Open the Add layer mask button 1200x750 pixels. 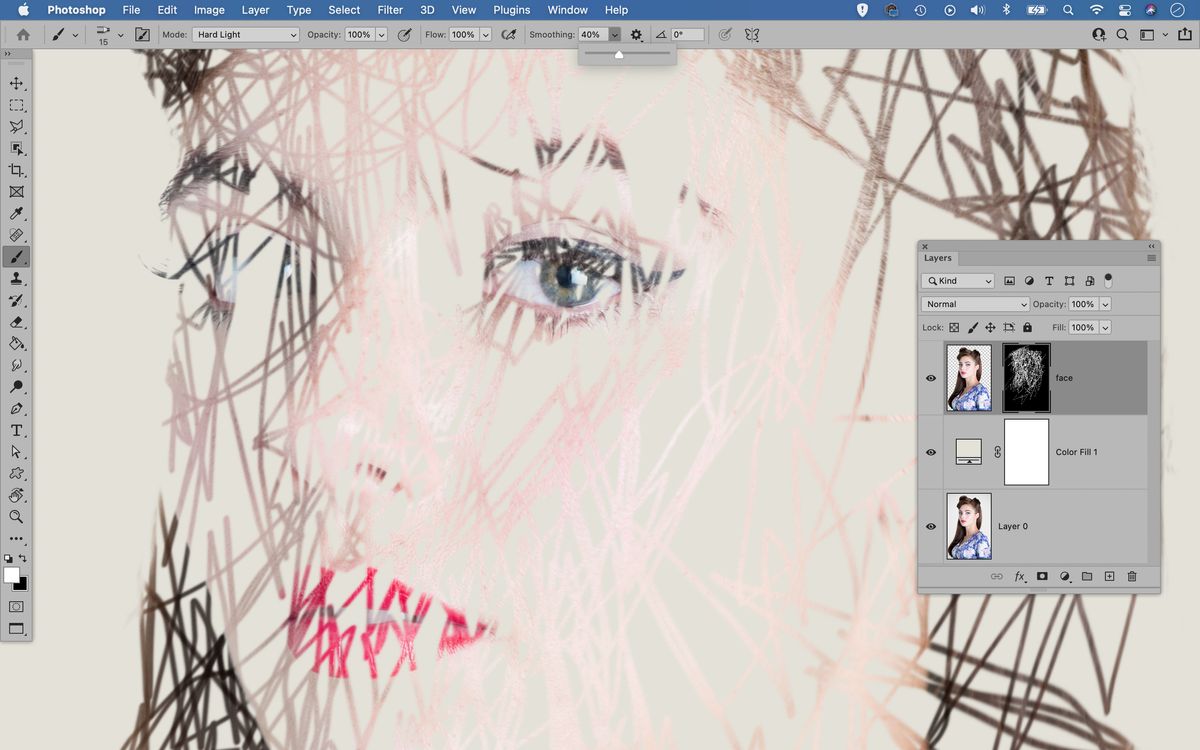1042,576
